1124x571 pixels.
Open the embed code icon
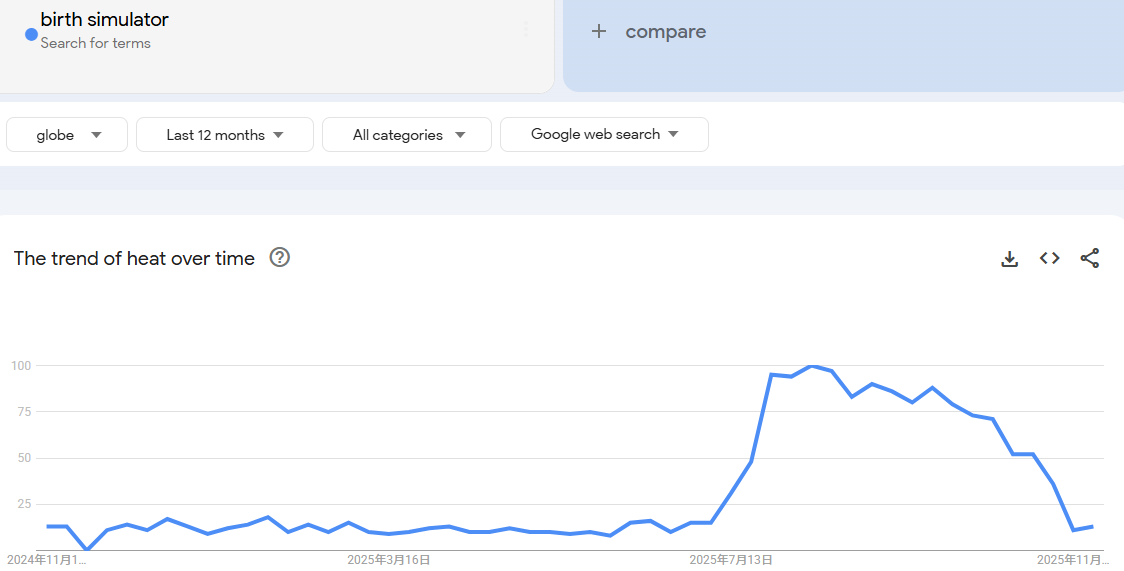(x=1049, y=258)
